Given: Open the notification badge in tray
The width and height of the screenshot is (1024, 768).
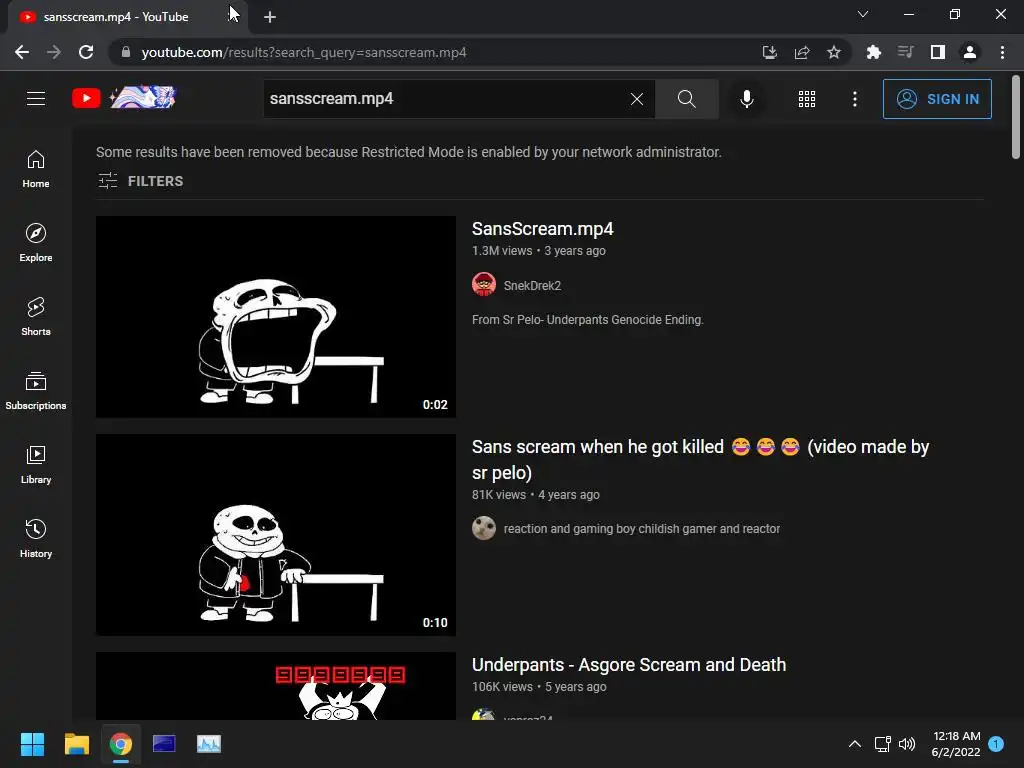Looking at the screenshot, I should click(996, 744).
